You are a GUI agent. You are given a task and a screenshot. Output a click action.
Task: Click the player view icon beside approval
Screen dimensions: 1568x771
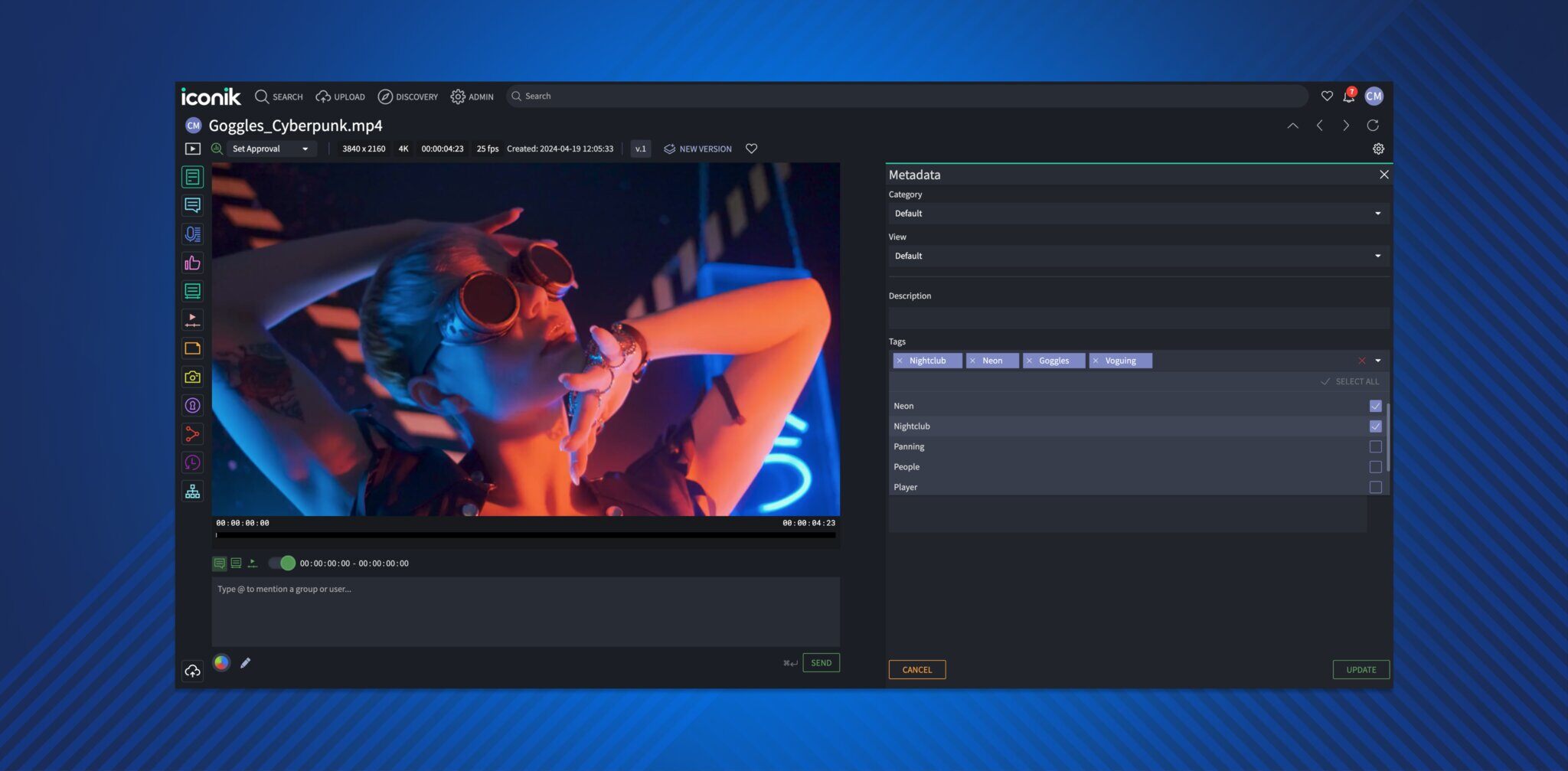pyautogui.click(x=192, y=149)
